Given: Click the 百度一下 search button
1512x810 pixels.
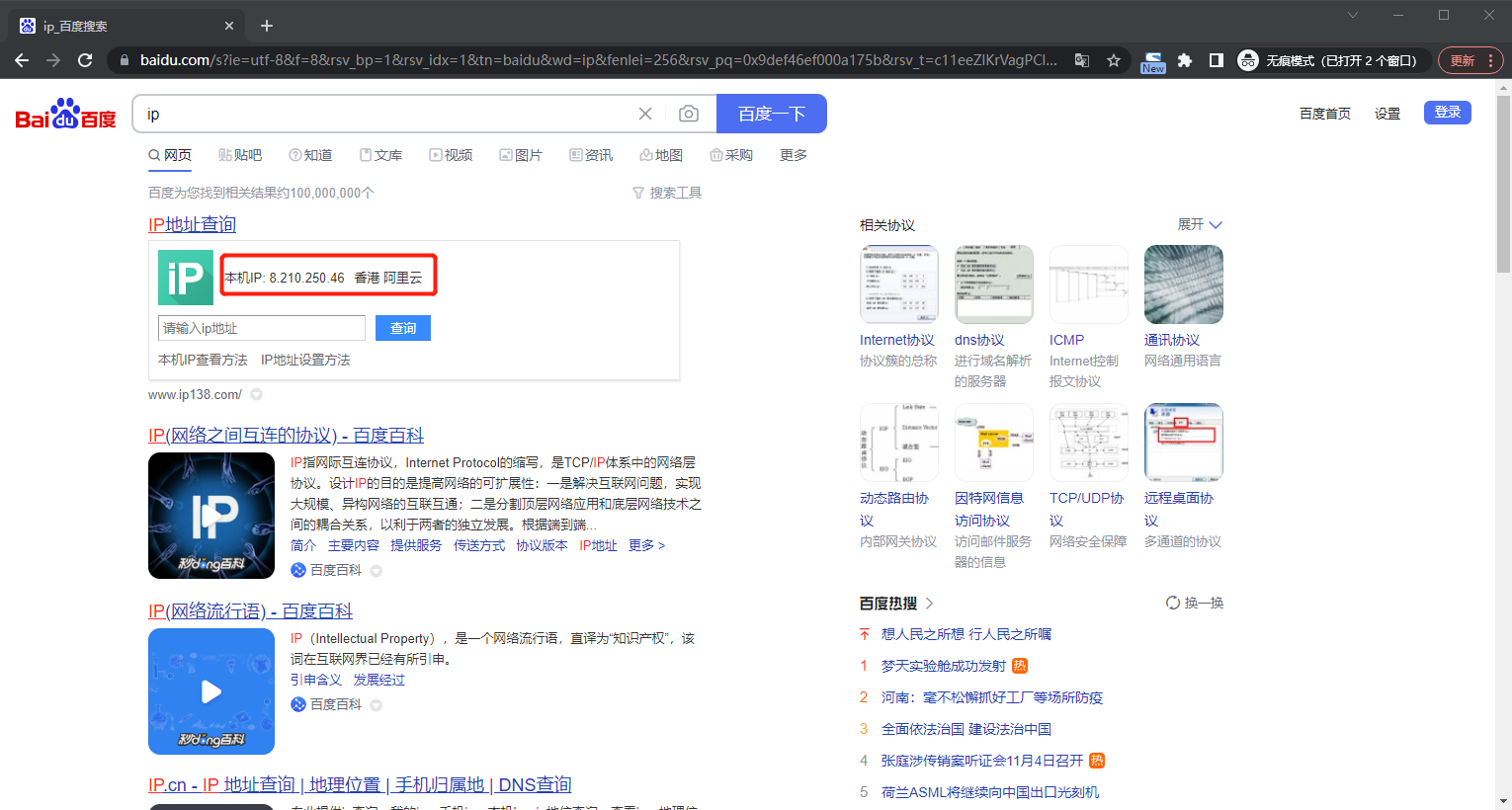Looking at the screenshot, I should 772,114.
